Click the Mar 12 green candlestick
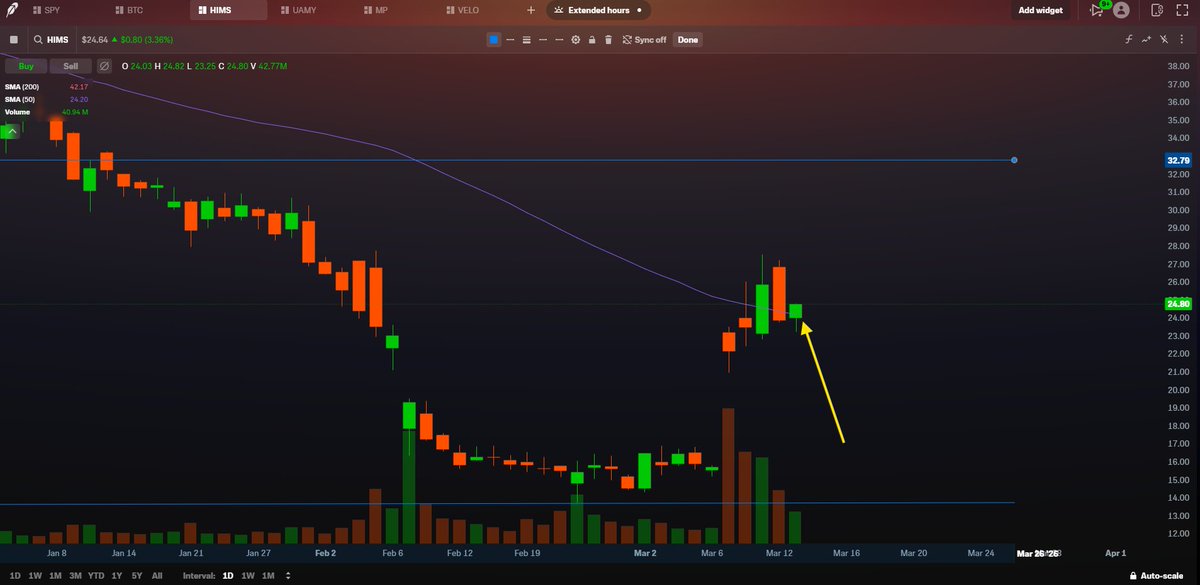This screenshot has width=1200, height=585. tap(796, 311)
